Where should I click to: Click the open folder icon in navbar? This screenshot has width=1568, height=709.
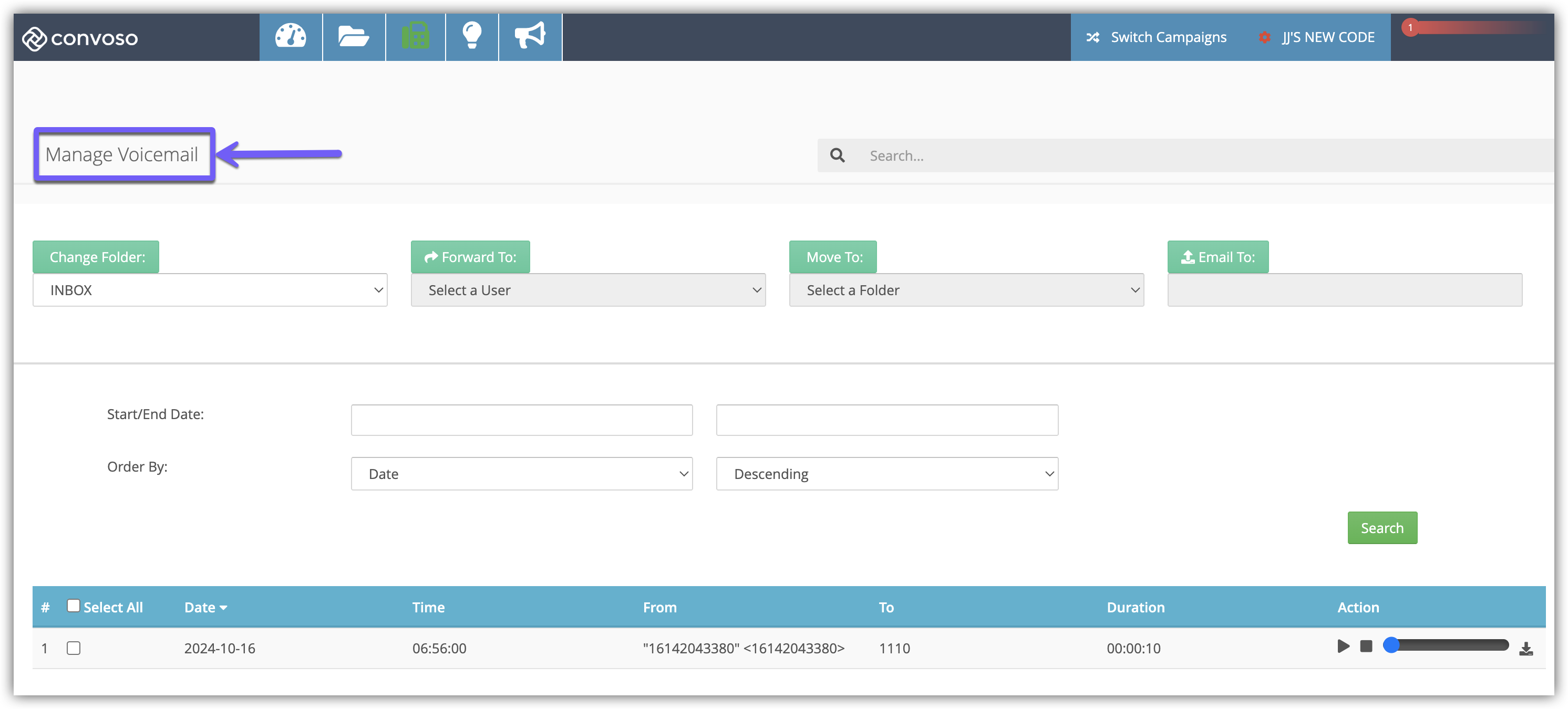pos(353,37)
